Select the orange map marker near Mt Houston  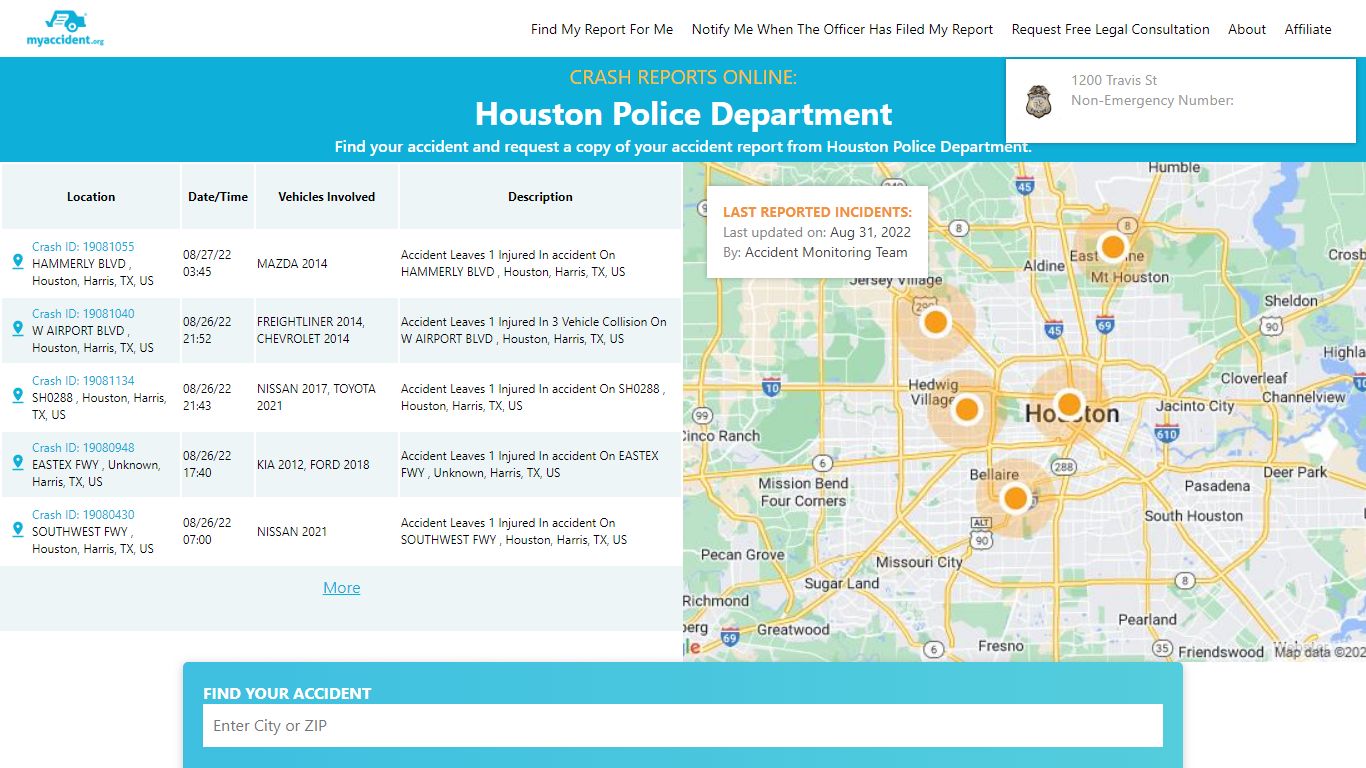1112,247
